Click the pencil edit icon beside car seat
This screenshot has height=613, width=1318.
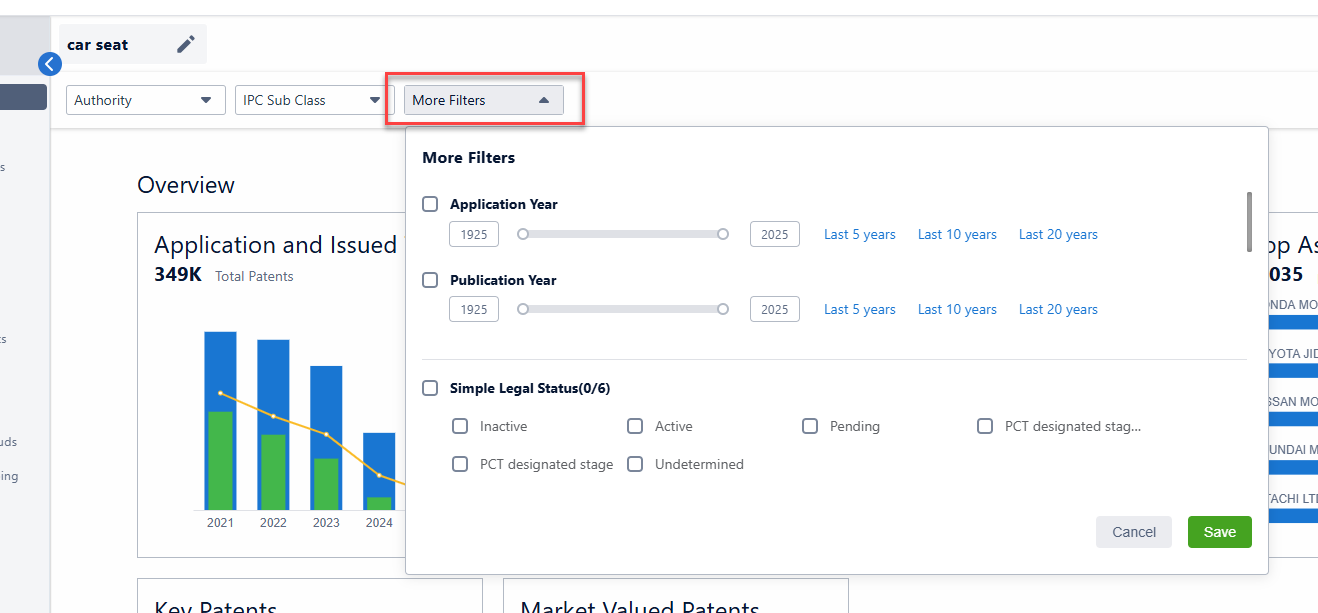186,44
